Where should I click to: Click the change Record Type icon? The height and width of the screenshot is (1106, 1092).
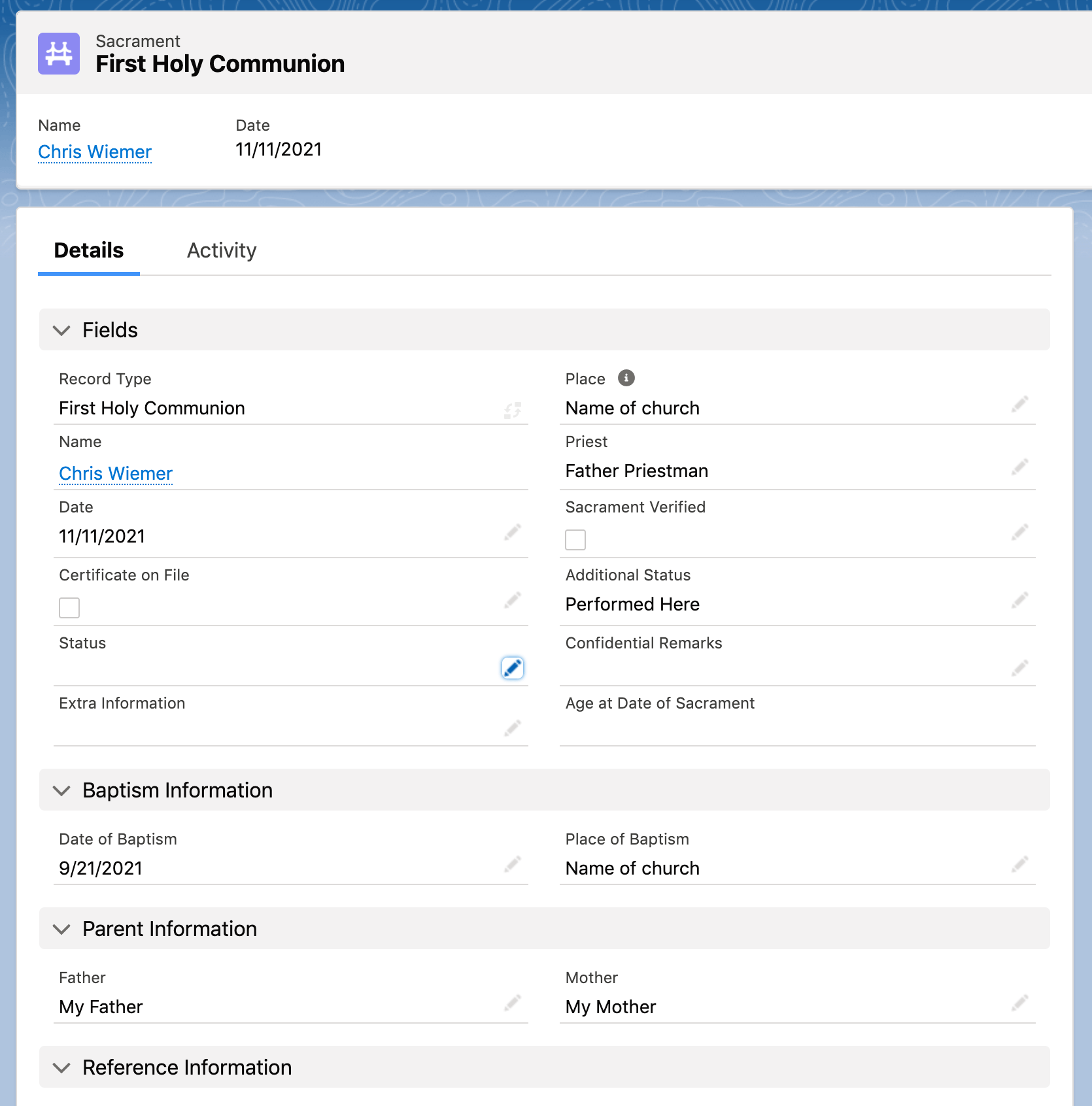coord(512,410)
